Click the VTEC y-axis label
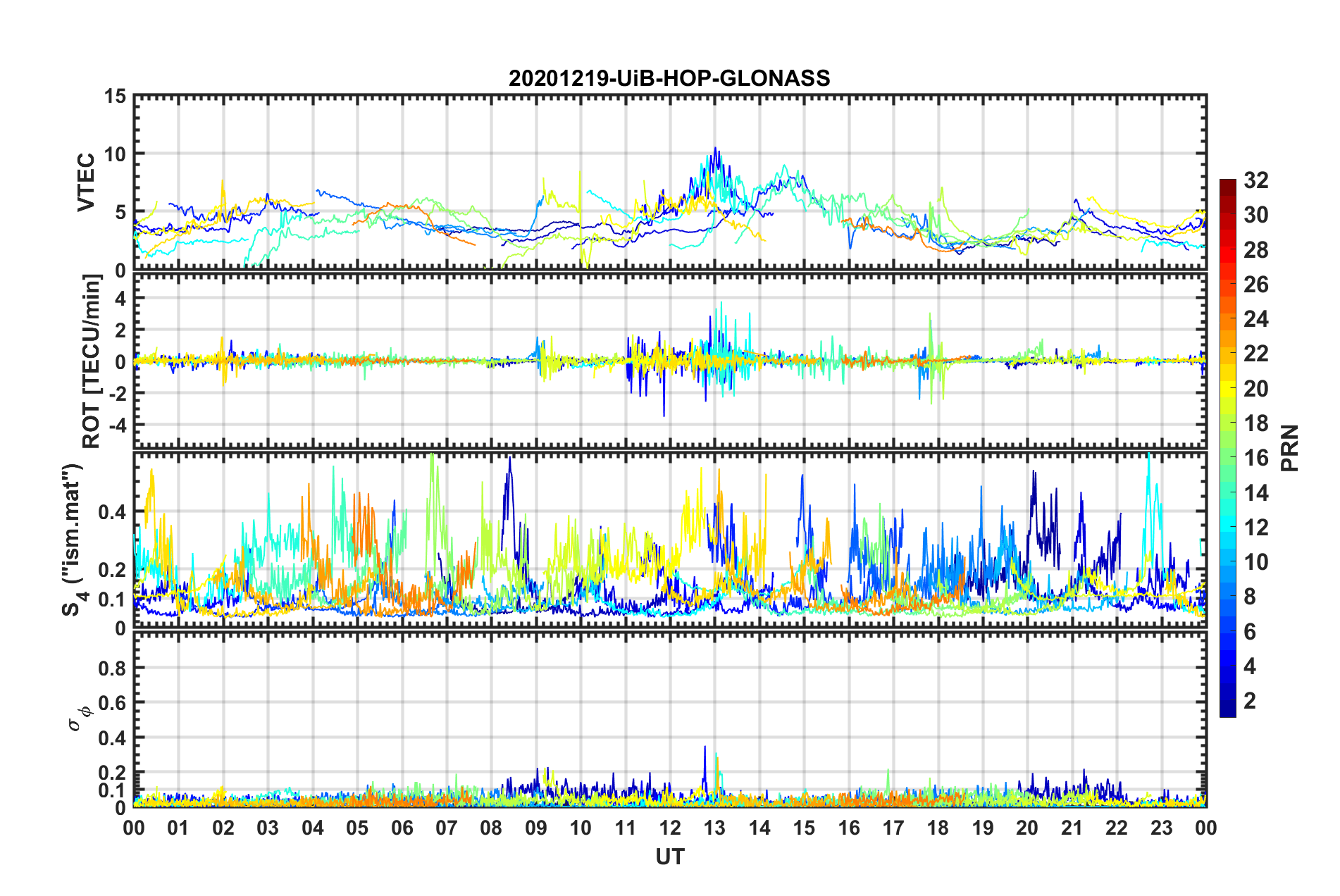 pos(87,182)
